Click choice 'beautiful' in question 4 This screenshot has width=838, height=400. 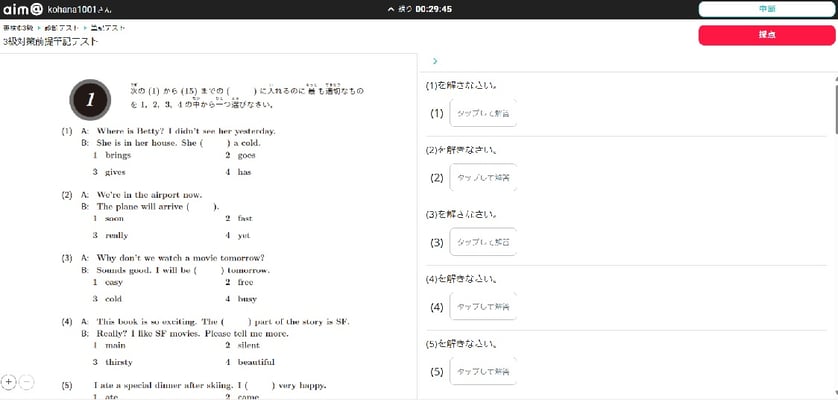pyautogui.click(x=256, y=362)
